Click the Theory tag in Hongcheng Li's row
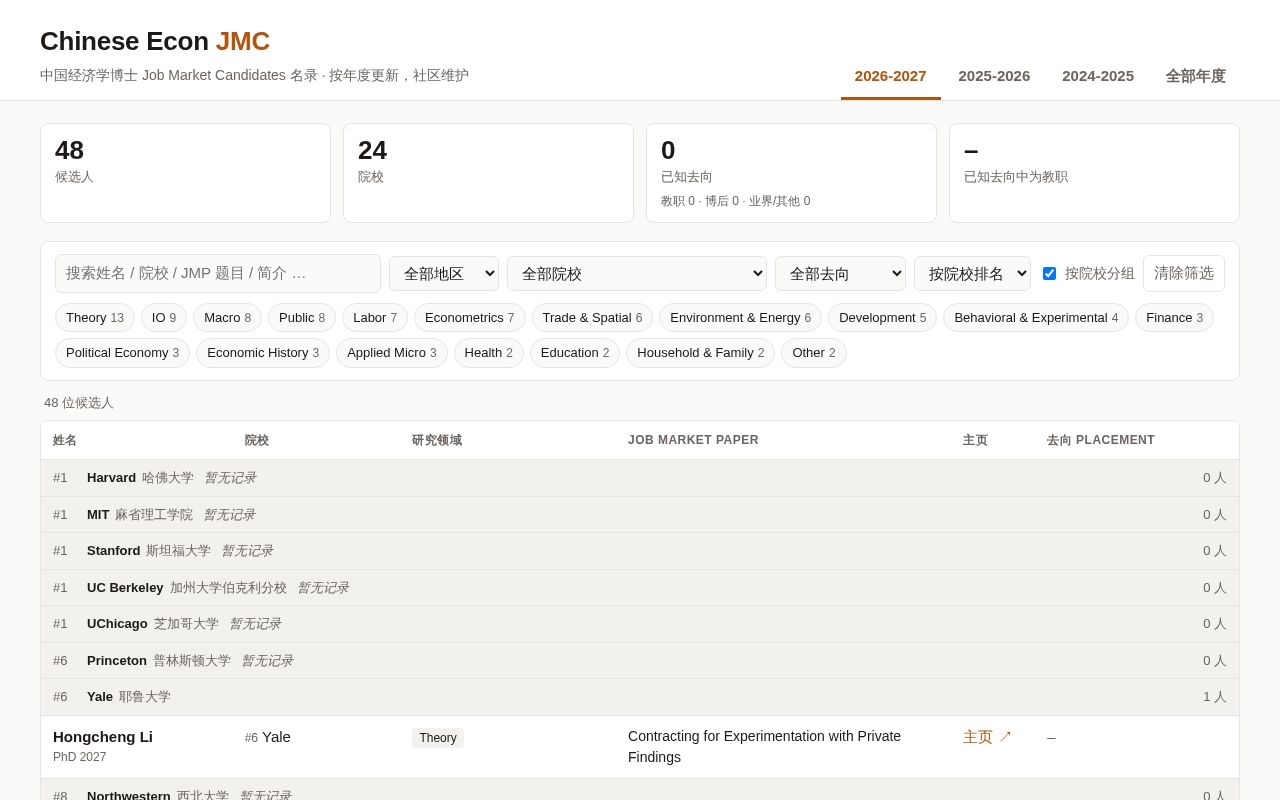 (438, 738)
